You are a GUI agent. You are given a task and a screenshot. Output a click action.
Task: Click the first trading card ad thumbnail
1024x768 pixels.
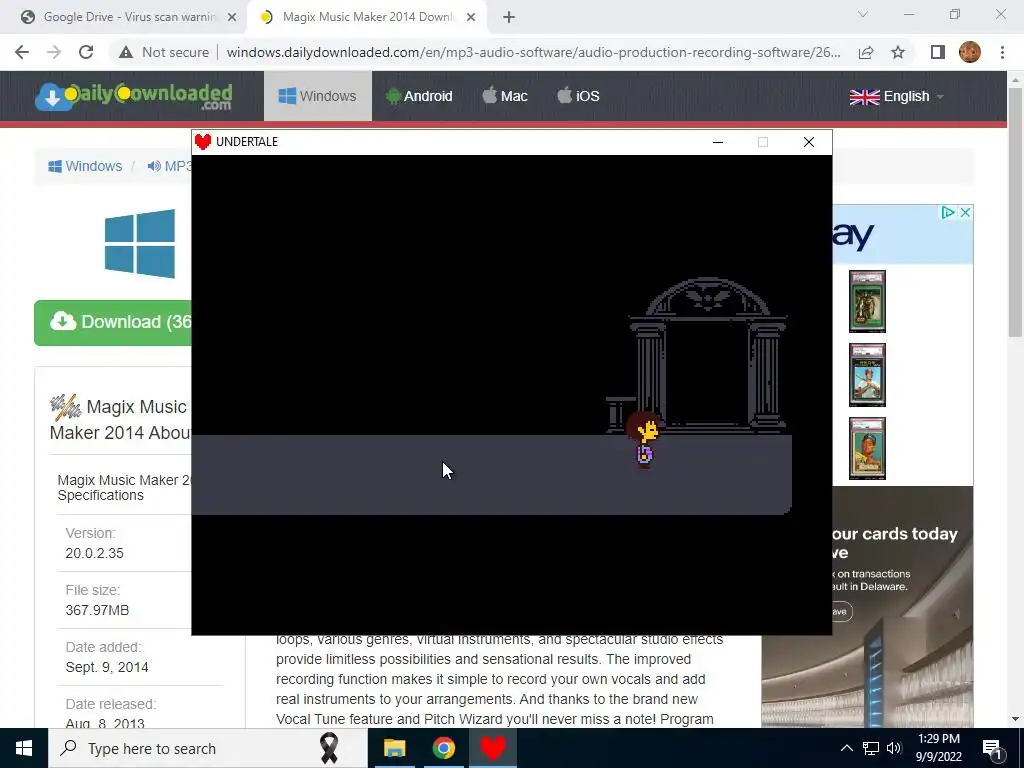coord(867,302)
